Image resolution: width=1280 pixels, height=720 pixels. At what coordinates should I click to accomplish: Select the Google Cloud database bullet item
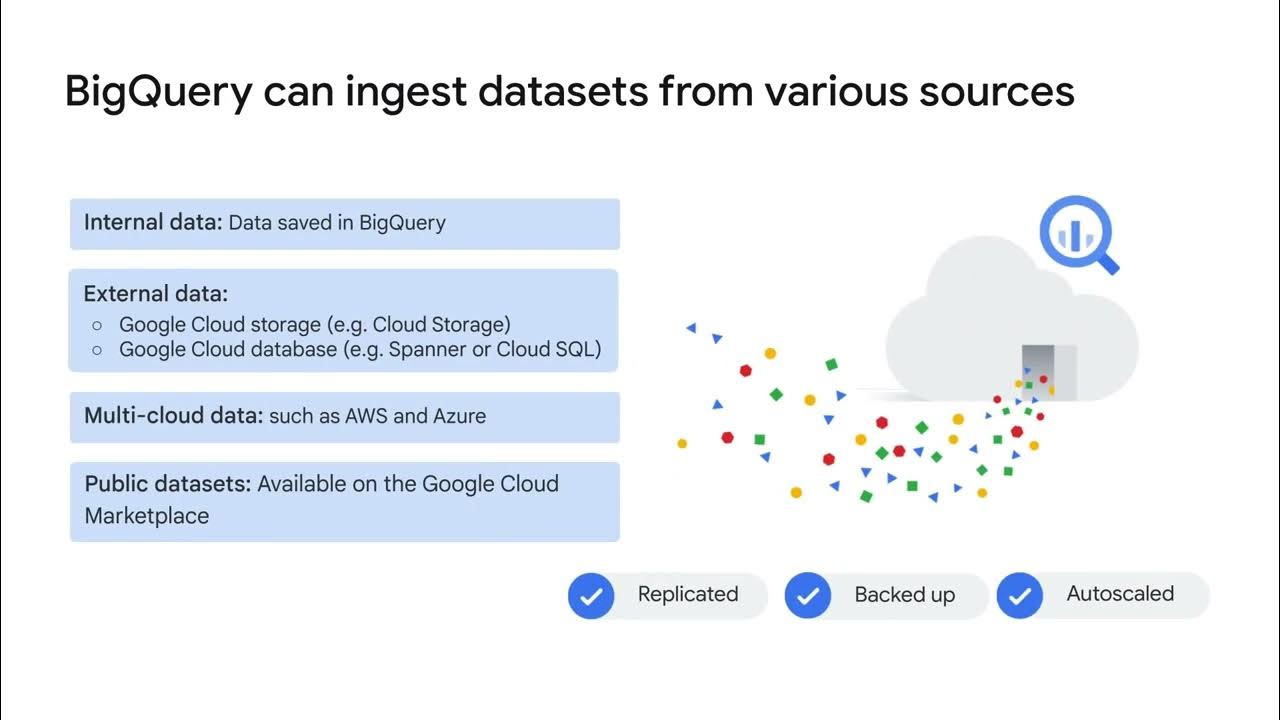[x=360, y=350]
